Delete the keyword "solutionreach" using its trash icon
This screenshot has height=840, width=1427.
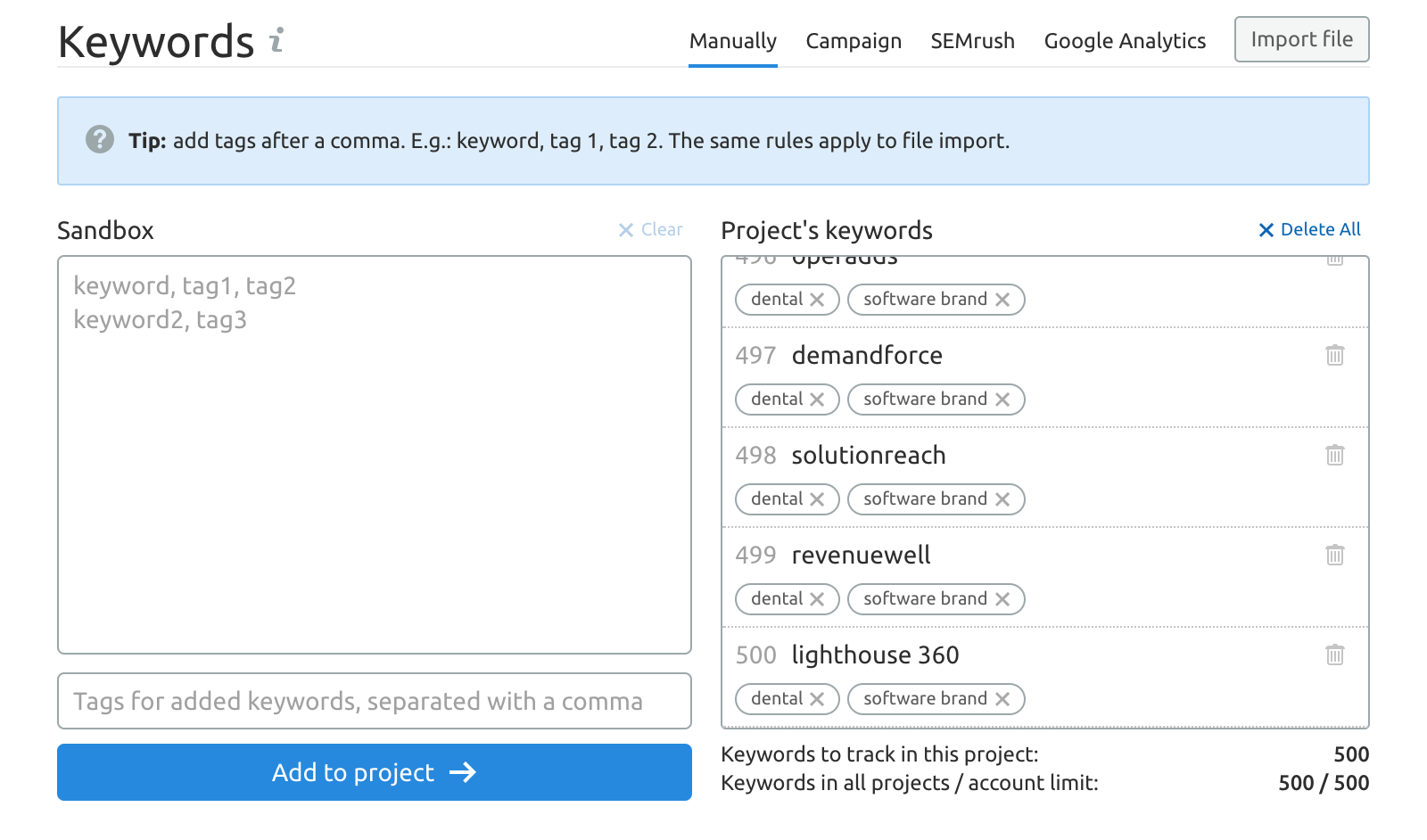(x=1335, y=455)
